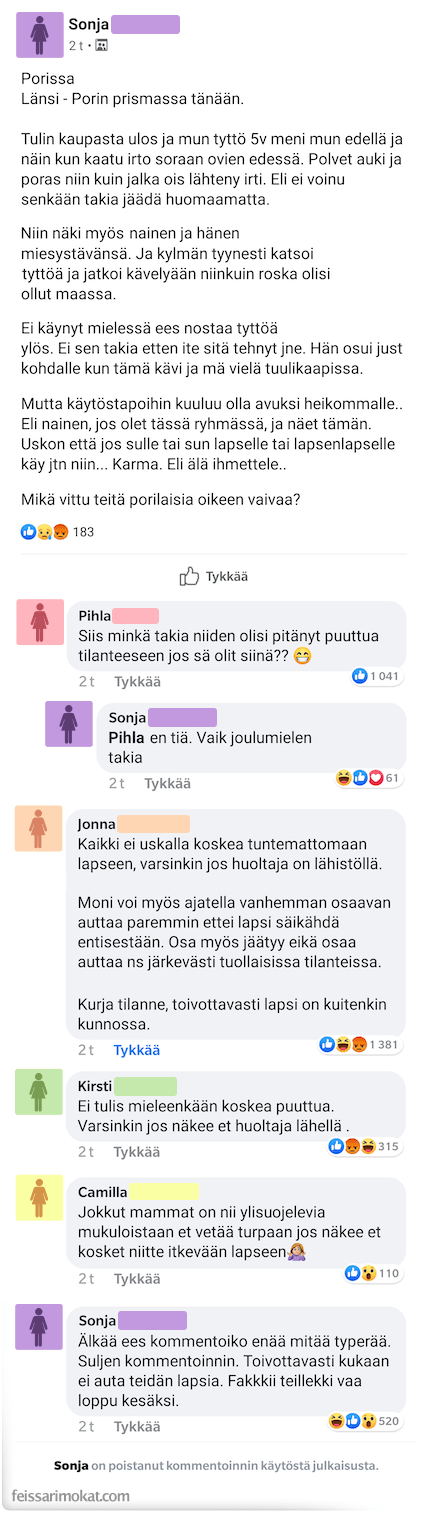The width and height of the screenshot is (429, 1515).
Task: Like Sonja's reply about joulumieli
Action: (x=167, y=783)
